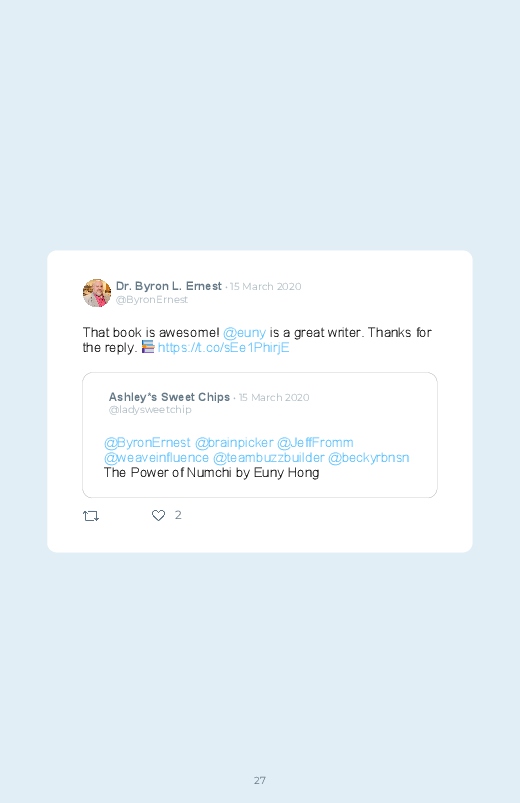520x803 pixels.
Task: Click the retweet icon
Action: 91,516
